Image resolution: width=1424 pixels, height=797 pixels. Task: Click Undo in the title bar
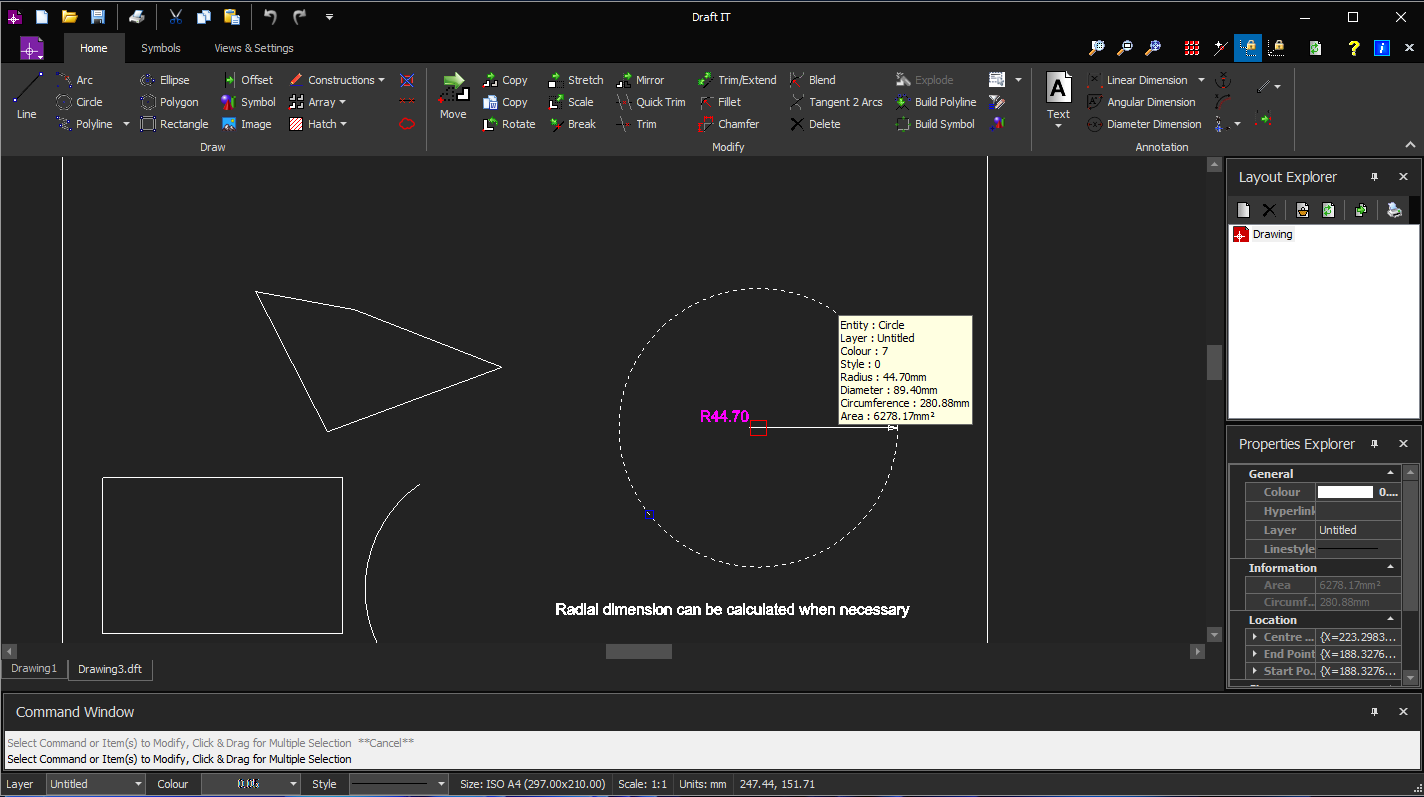point(270,17)
